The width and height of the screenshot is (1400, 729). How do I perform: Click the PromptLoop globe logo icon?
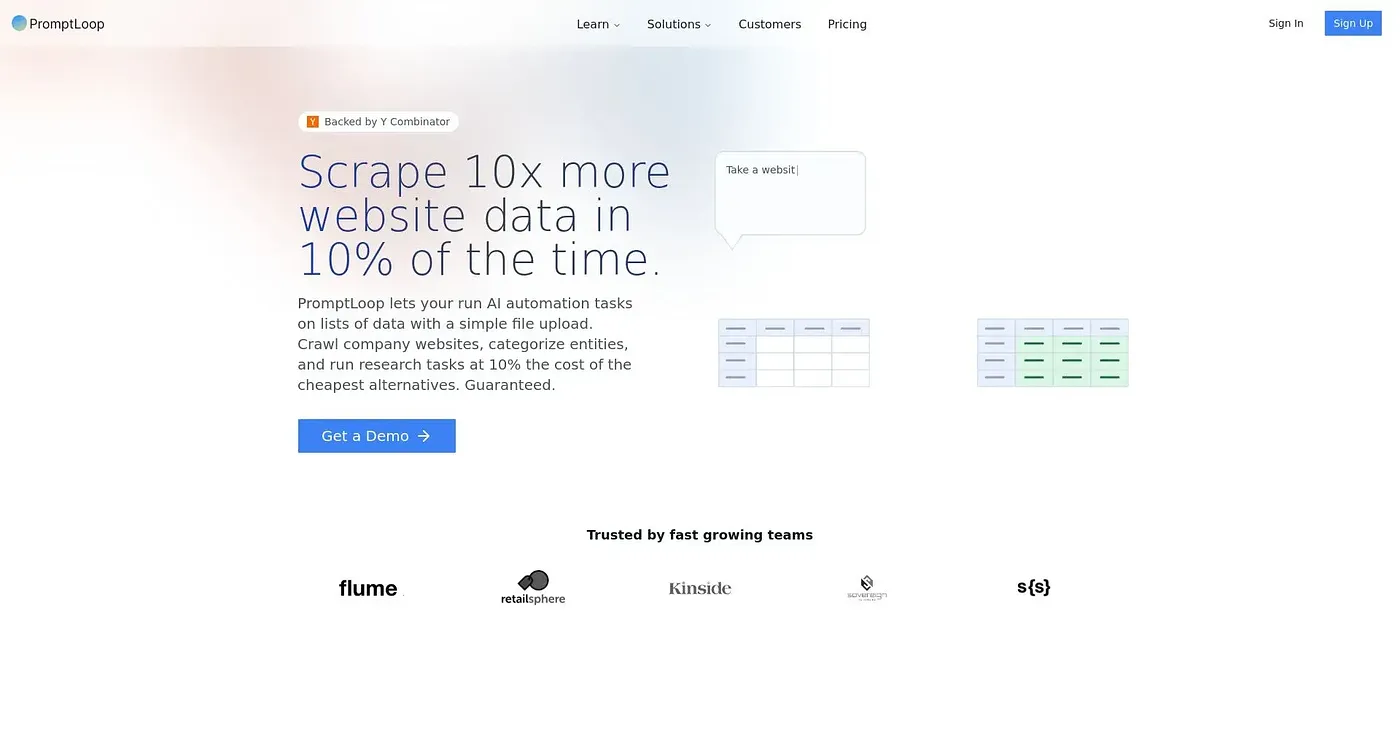pos(19,23)
